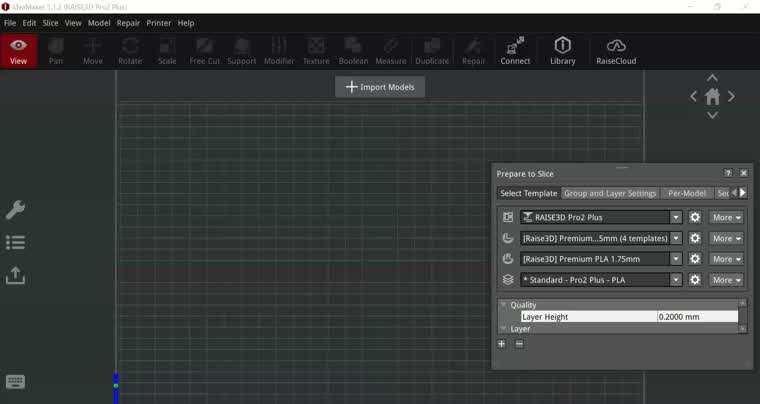The width and height of the screenshot is (760, 404).
Task: Click the wrench settings icon in left sidebar
Action: tap(16, 210)
